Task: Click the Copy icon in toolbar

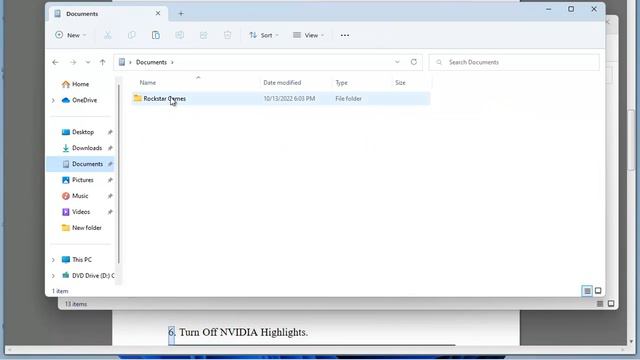Action: coord(131,35)
